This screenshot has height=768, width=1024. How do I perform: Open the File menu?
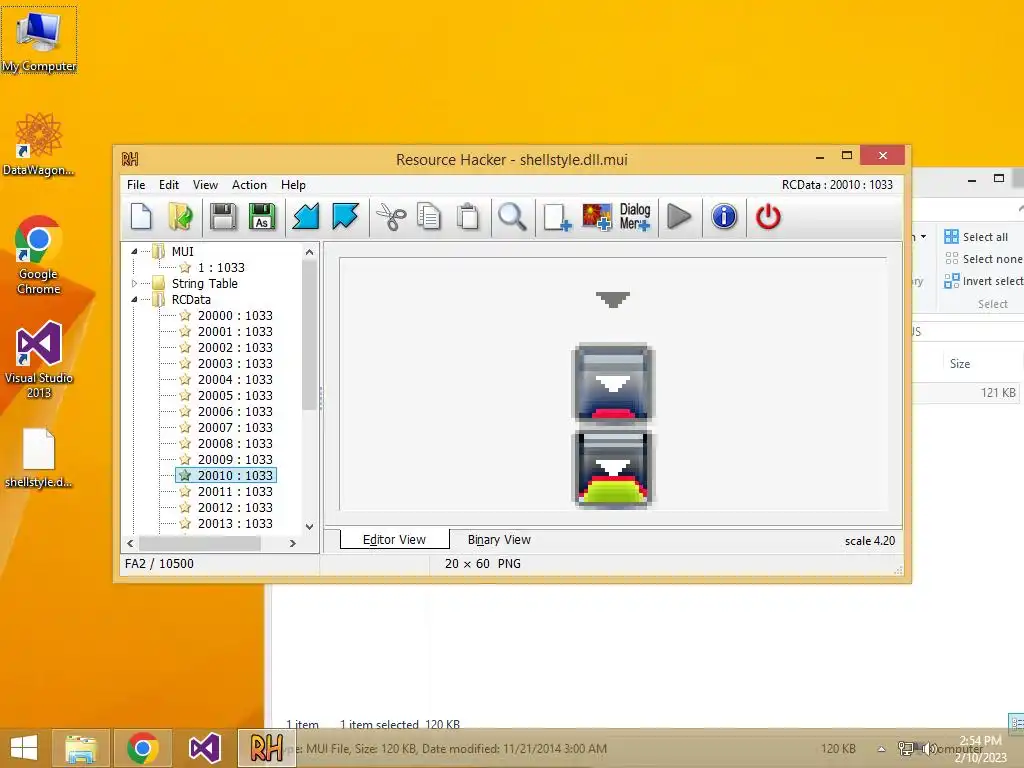coord(136,185)
